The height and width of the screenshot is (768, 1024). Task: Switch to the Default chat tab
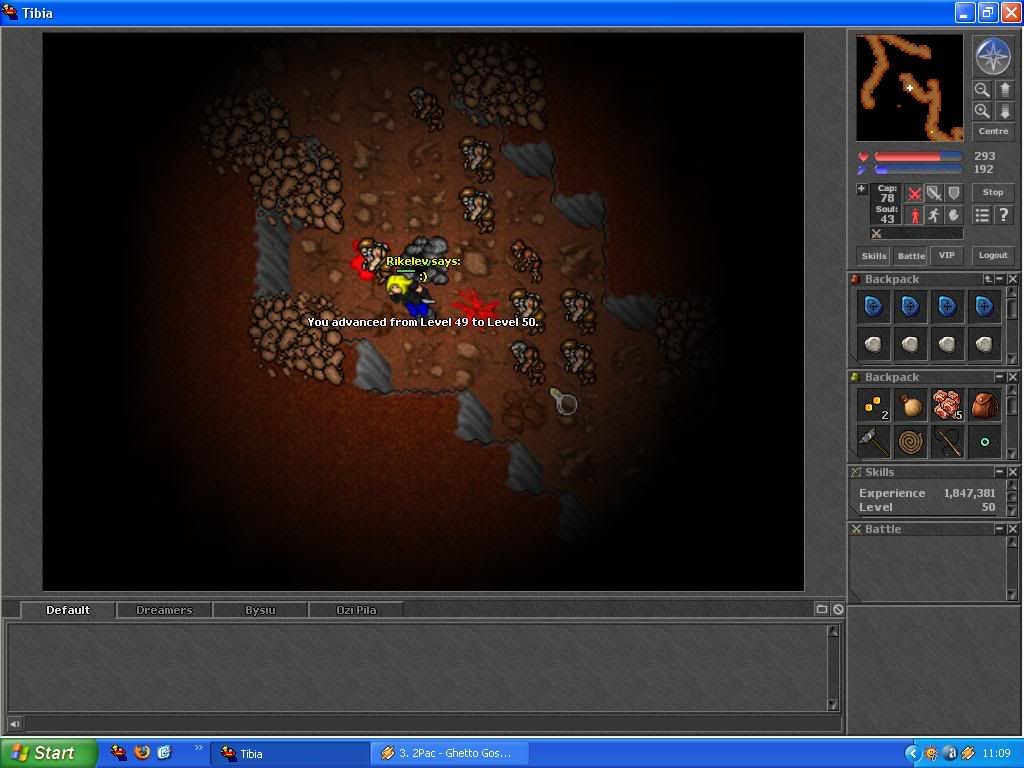(68, 610)
